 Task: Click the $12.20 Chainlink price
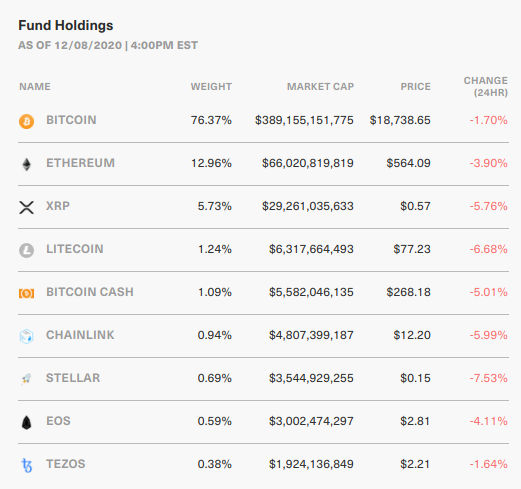click(x=412, y=335)
